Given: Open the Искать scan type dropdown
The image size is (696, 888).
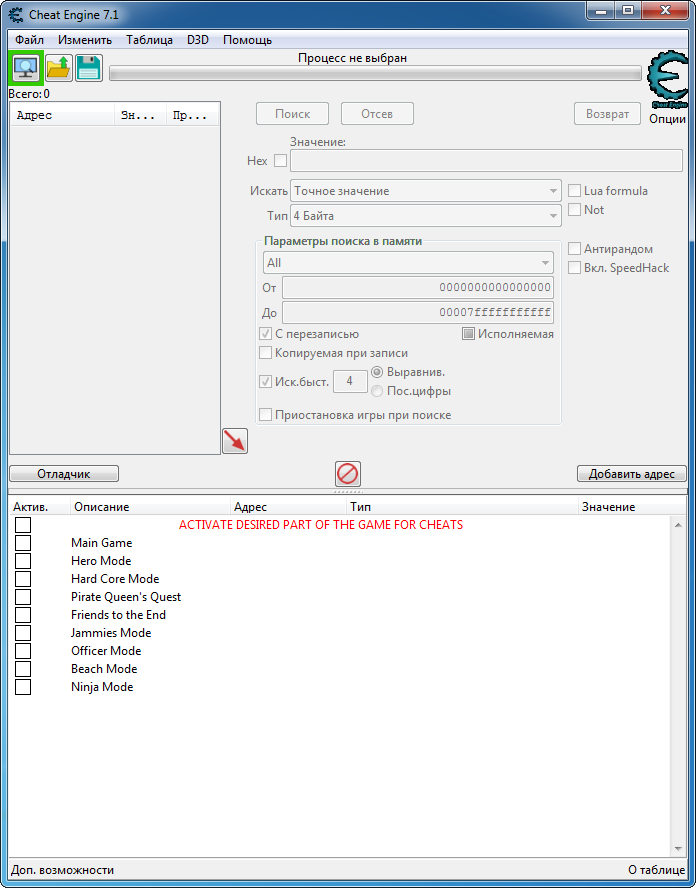Looking at the screenshot, I should [x=426, y=191].
